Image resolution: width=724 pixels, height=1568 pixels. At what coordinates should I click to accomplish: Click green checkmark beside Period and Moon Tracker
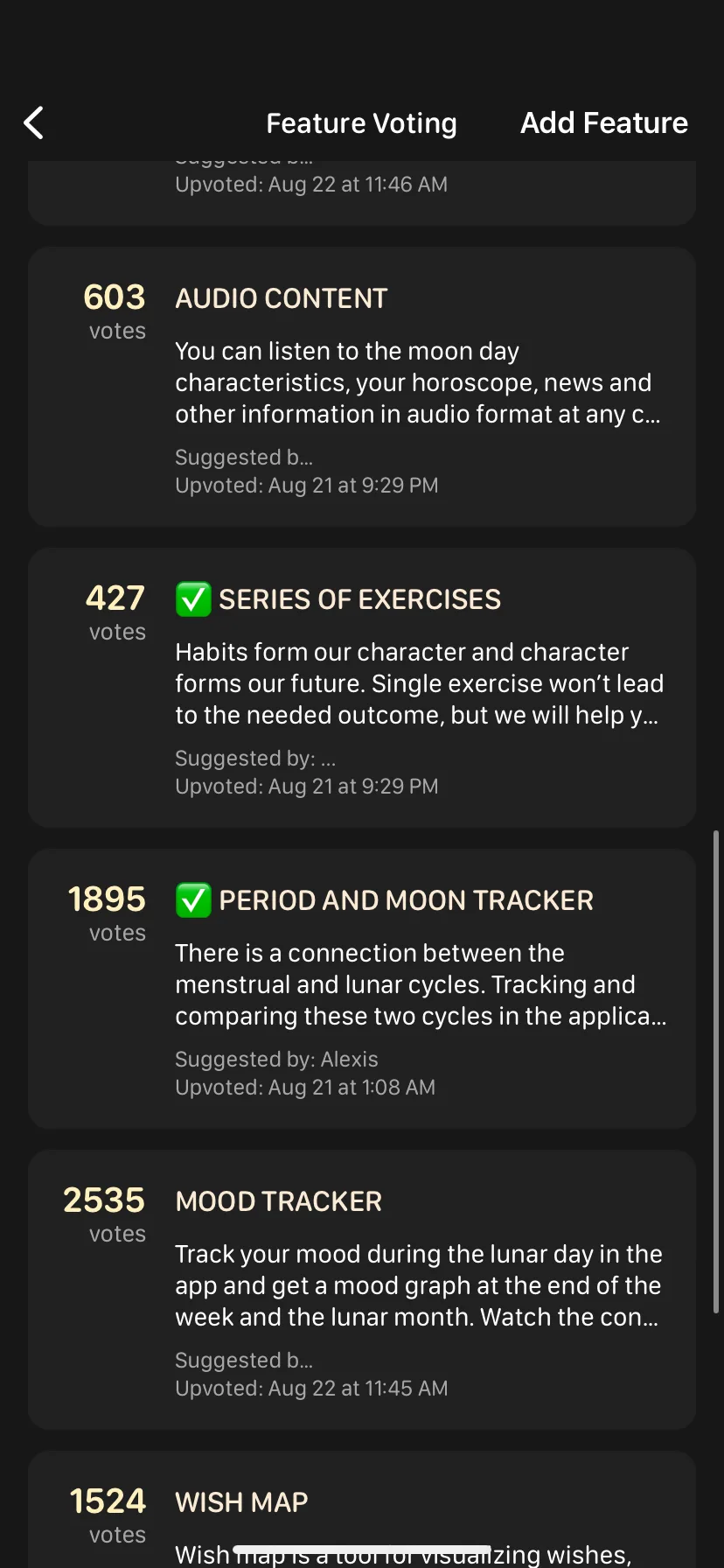tap(193, 900)
